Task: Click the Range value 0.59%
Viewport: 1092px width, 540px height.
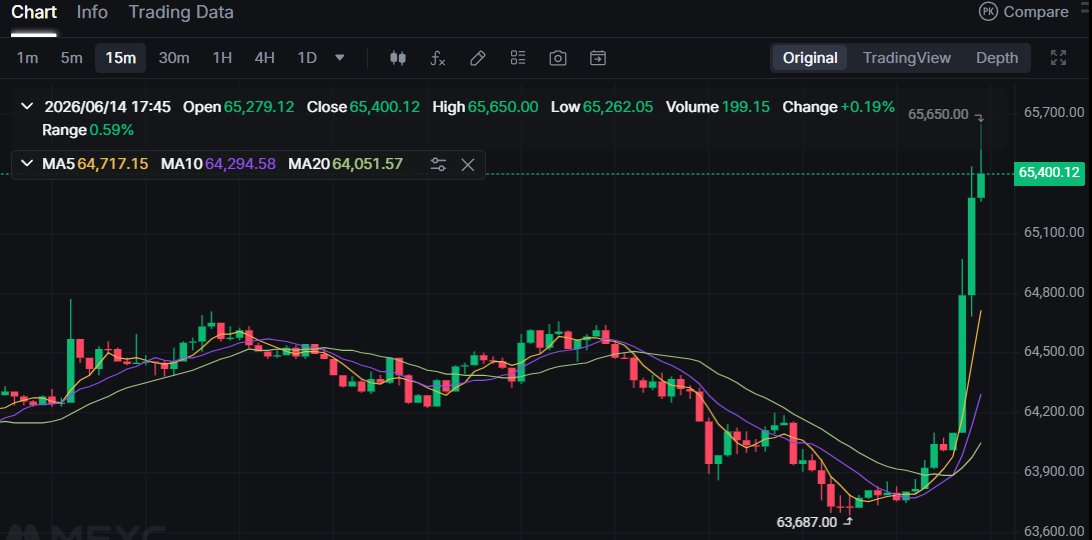Action: point(111,130)
